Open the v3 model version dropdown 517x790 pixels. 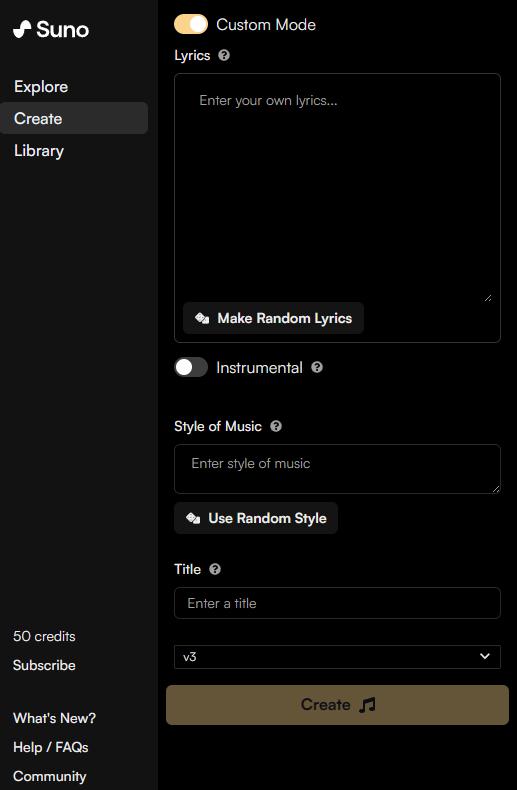tap(337, 656)
